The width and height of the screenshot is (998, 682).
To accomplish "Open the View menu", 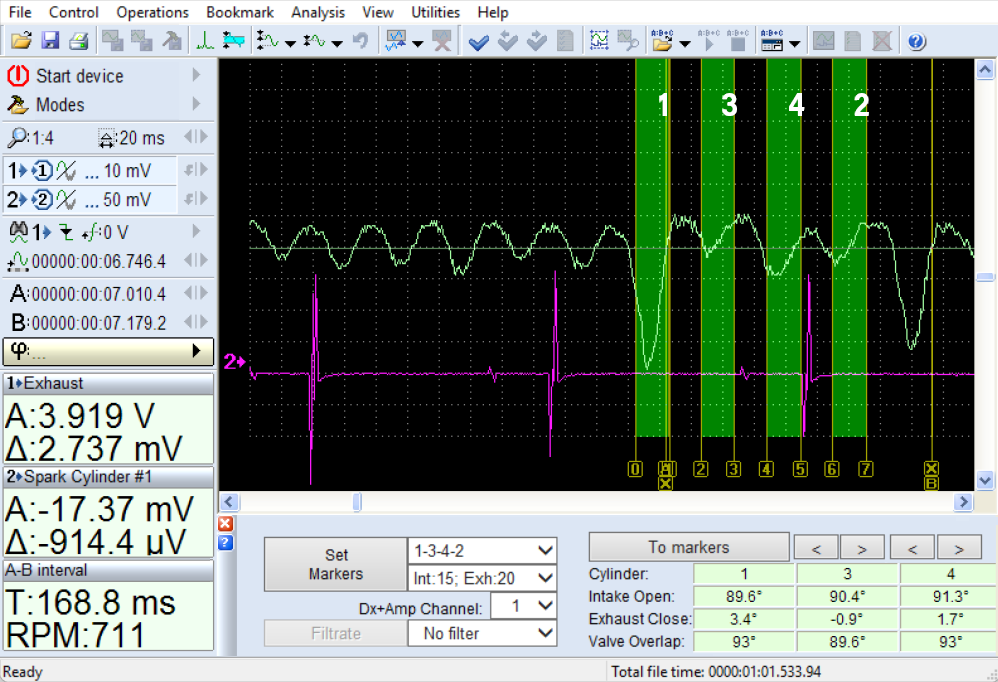I will point(377,12).
